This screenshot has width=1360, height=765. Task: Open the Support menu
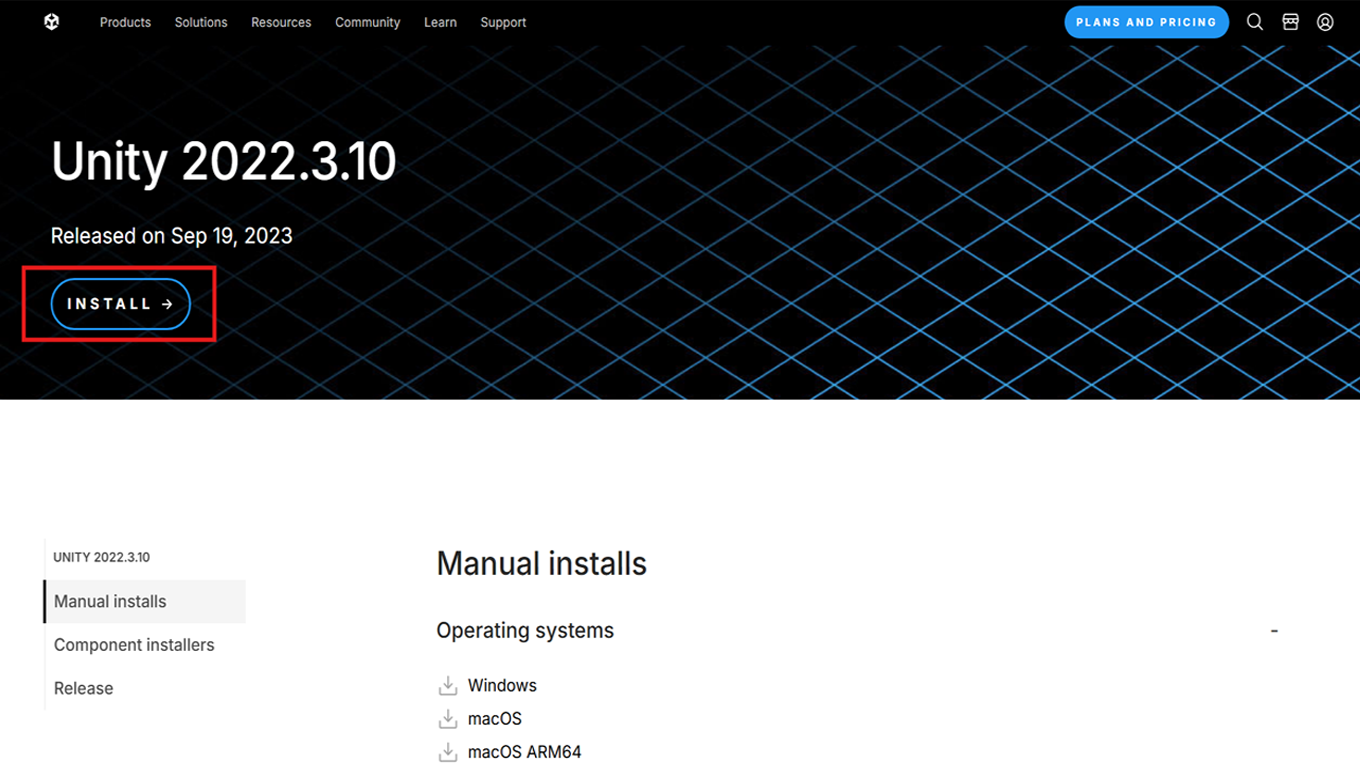tap(503, 22)
